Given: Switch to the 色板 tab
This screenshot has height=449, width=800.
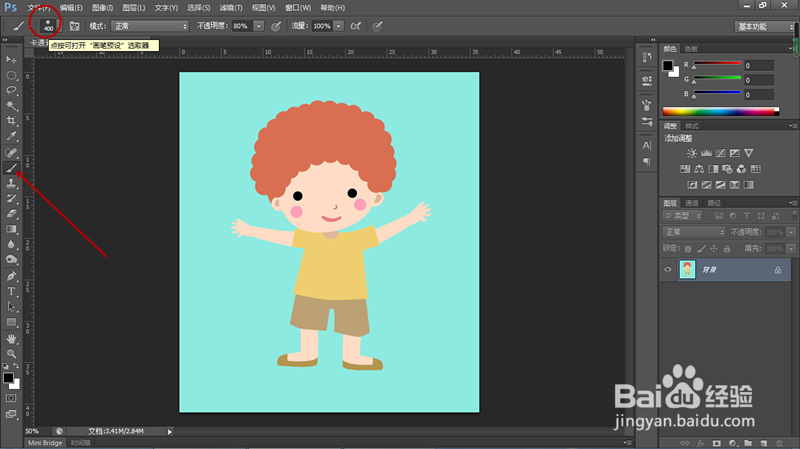Looking at the screenshot, I should coord(691,49).
